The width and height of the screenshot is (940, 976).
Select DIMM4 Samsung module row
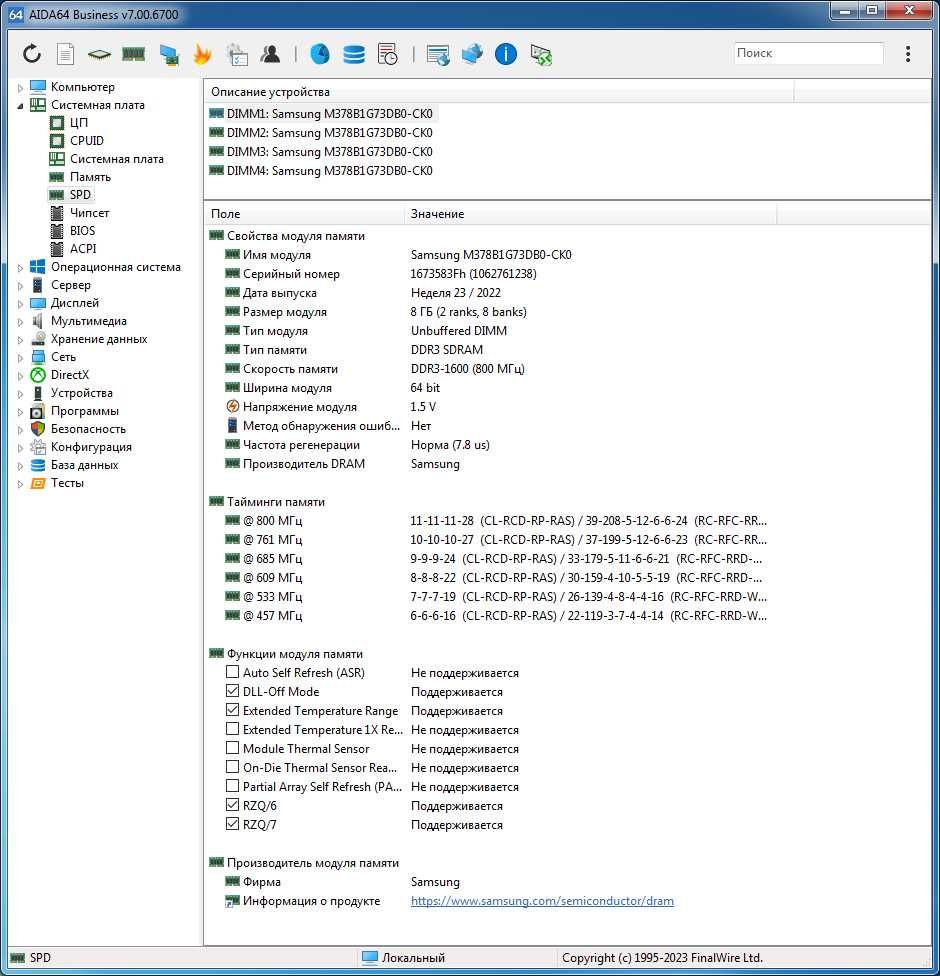pos(321,171)
